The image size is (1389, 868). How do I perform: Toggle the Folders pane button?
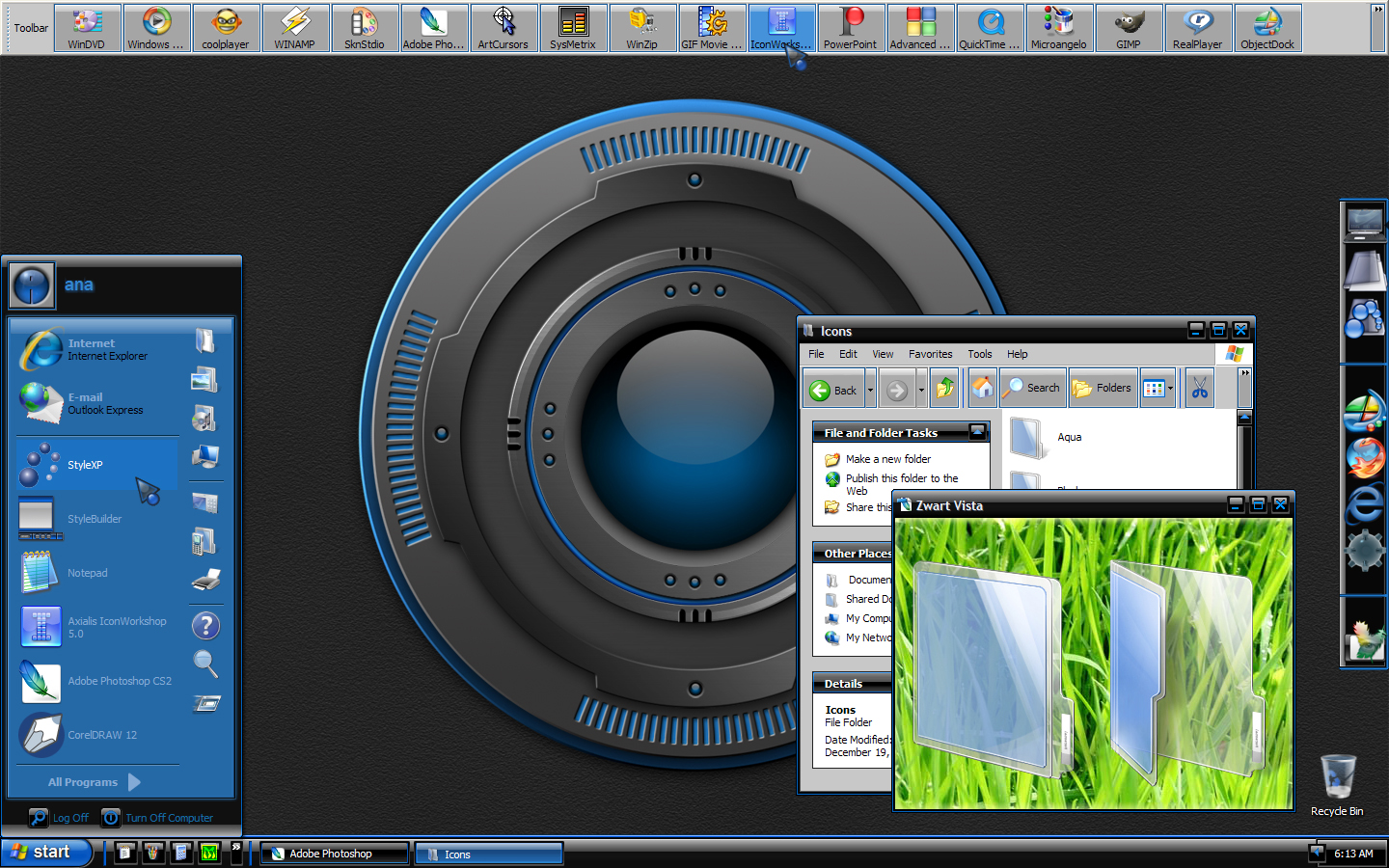point(1103,388)
